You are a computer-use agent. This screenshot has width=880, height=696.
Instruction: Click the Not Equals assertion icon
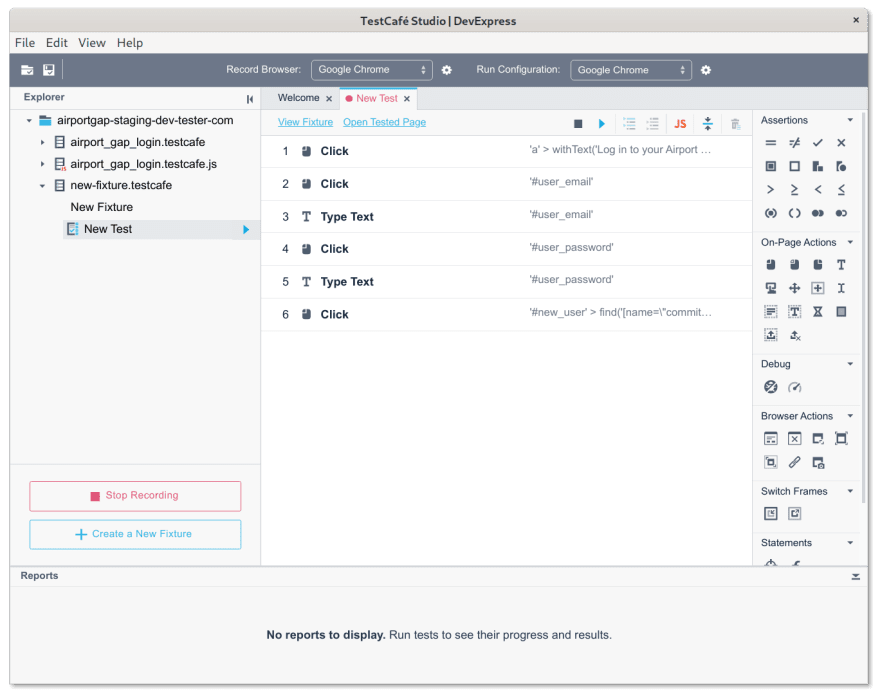[x=794, y=143]
